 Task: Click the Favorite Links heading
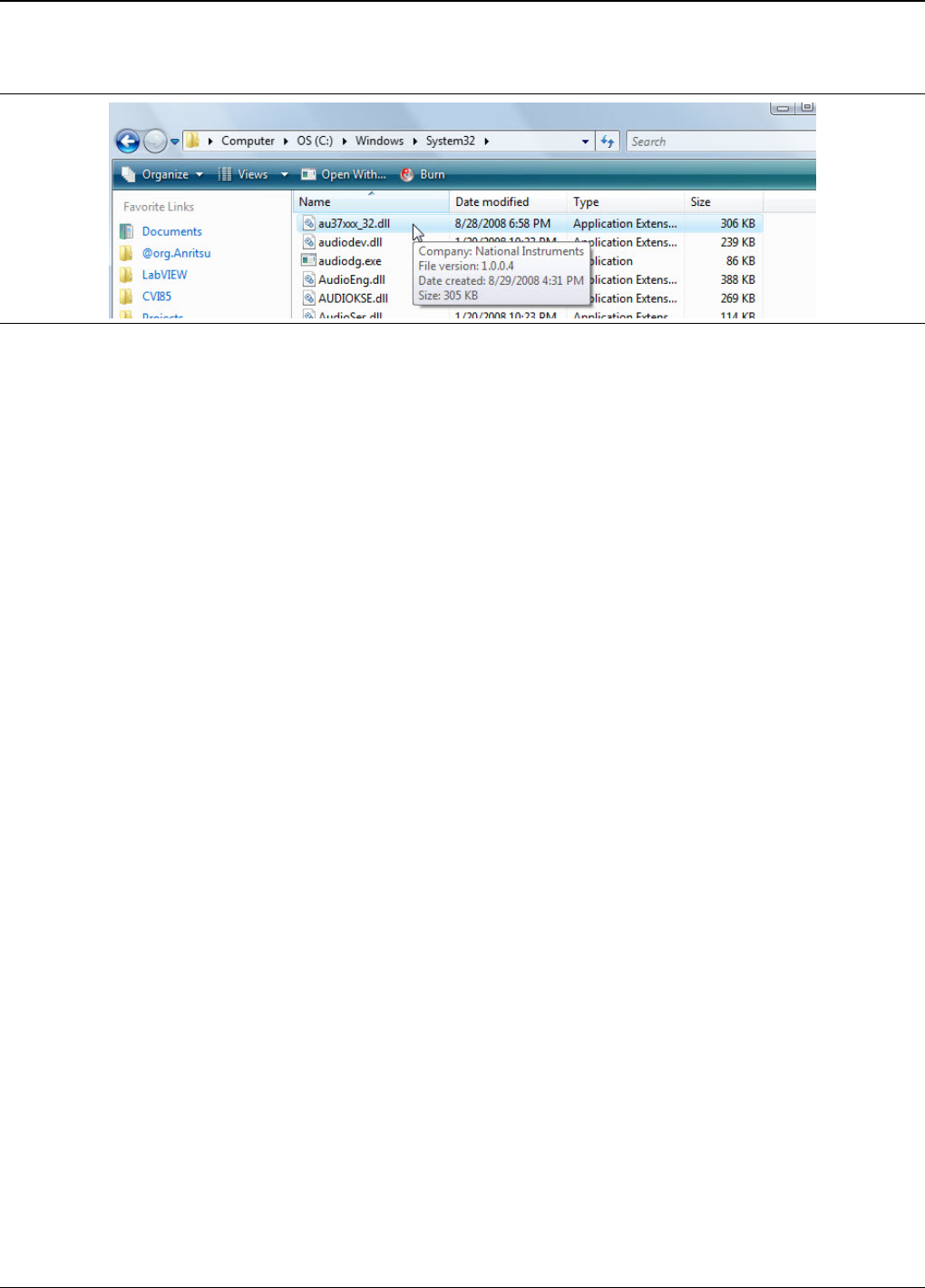tap(159, 207)
